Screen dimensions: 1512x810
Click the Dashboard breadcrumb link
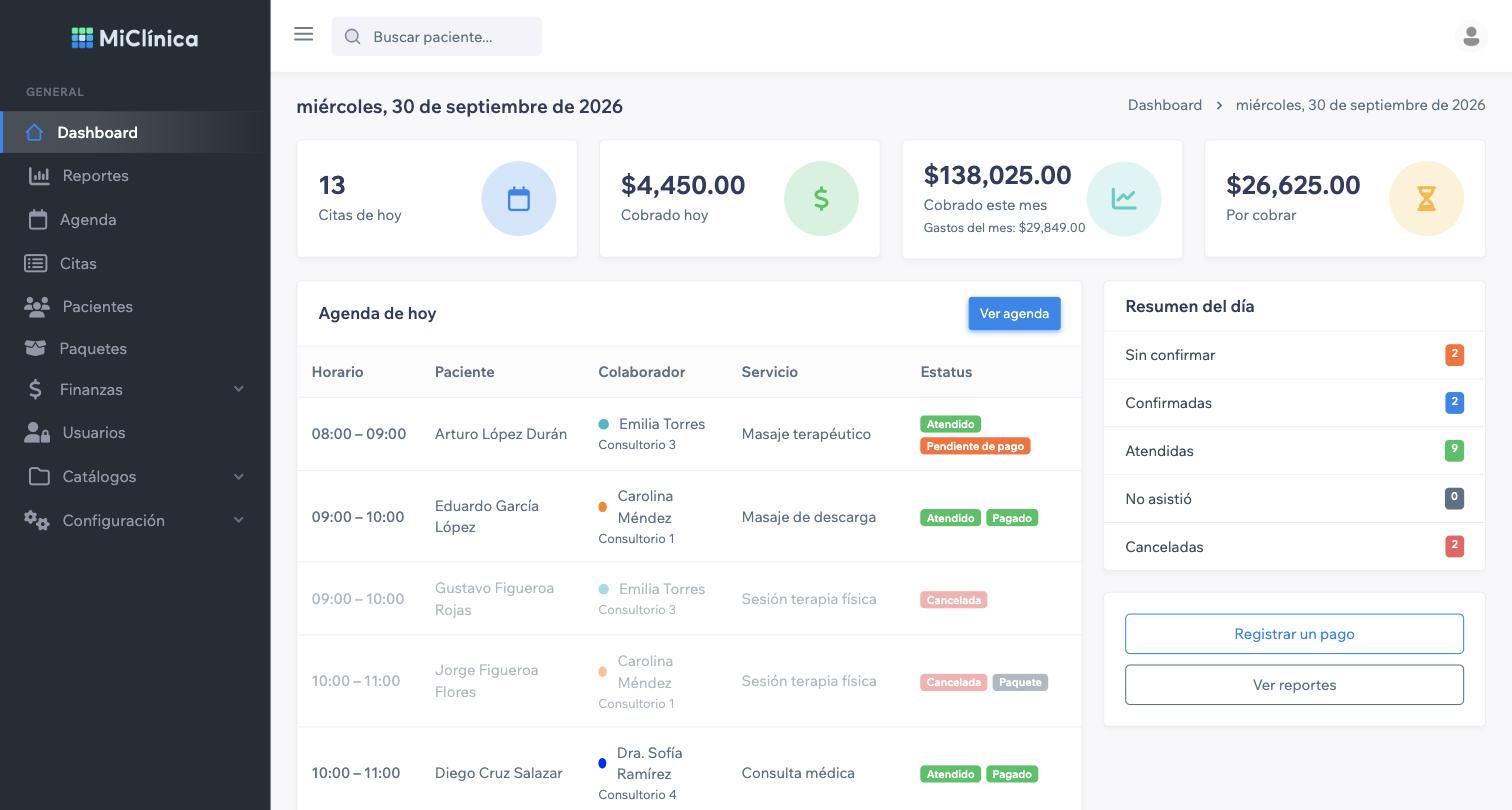(x=1165, y=105)
